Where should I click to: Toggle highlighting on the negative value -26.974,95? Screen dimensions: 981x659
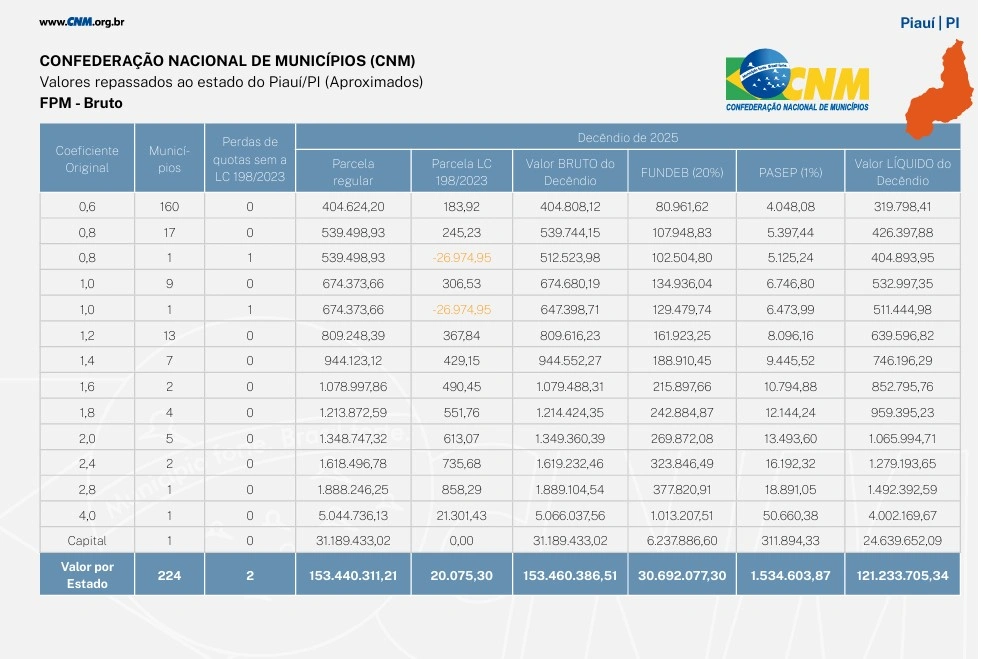click(x=461, y=257)
